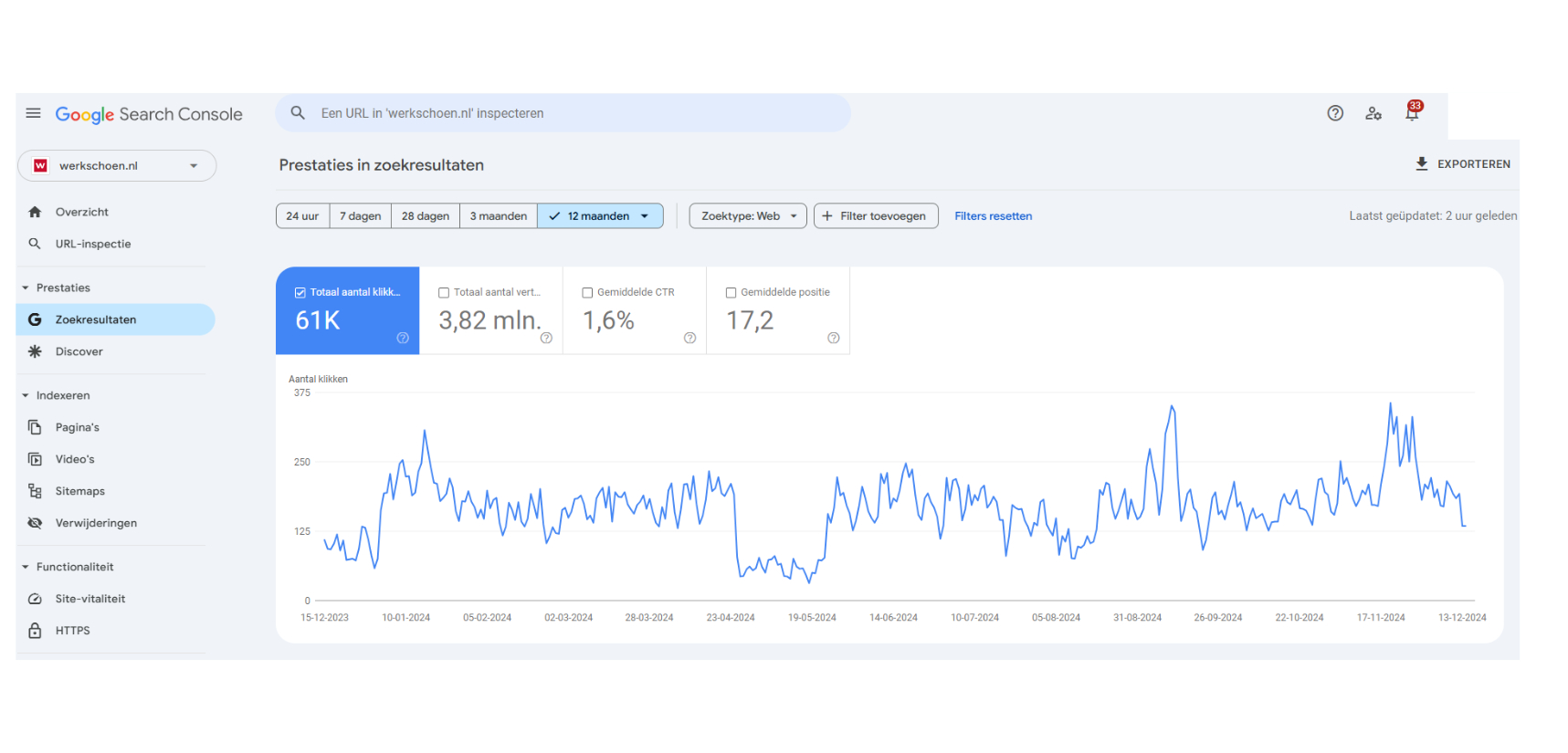Viewport: 1568px width, 753px height.
Task: Click help icon on Gemiddelde CTR card
Action: pyautogui.click(x=689, y=338)
